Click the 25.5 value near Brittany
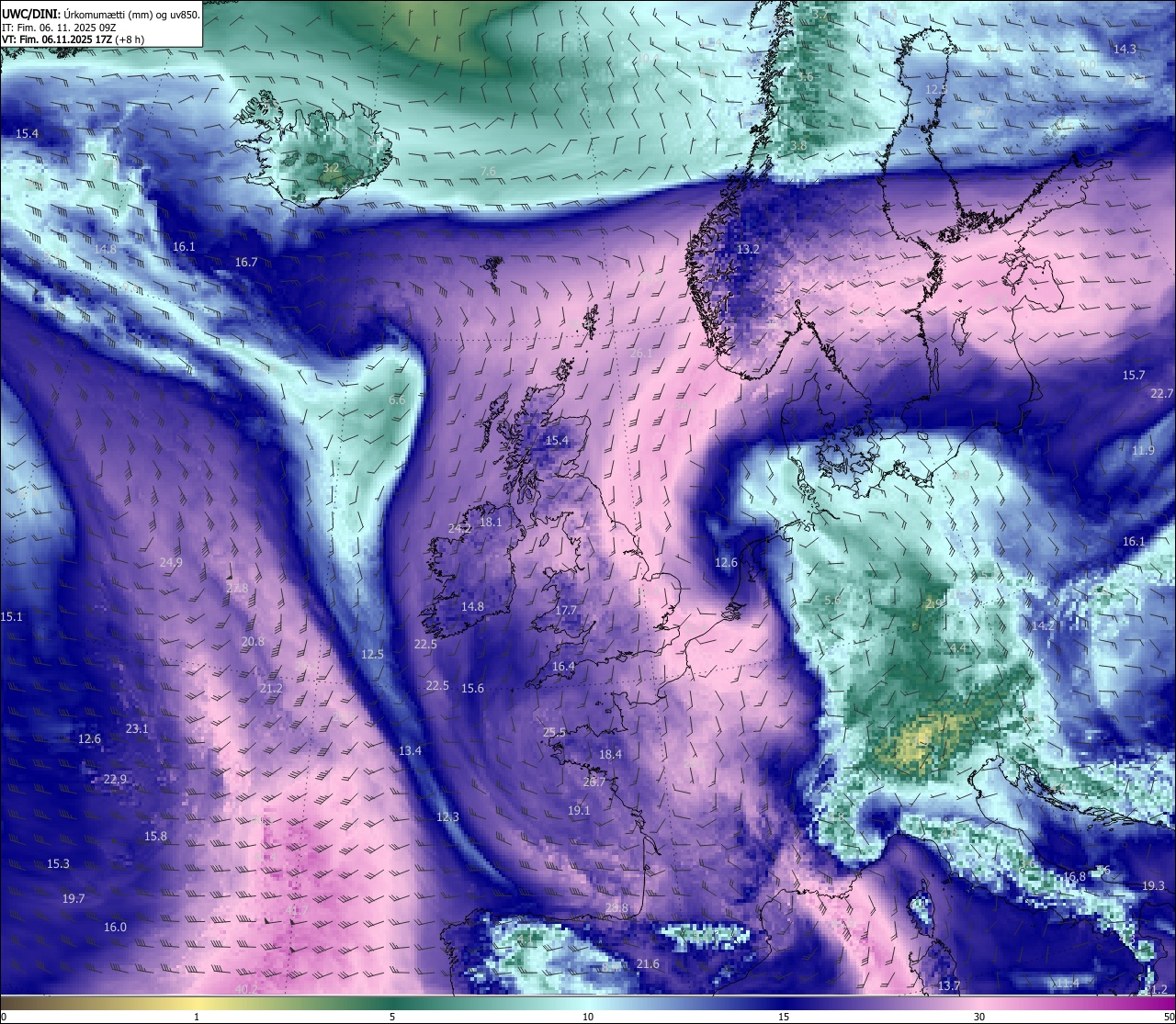The height and width of the screenshot is (1024, 1176). (554, 733)
